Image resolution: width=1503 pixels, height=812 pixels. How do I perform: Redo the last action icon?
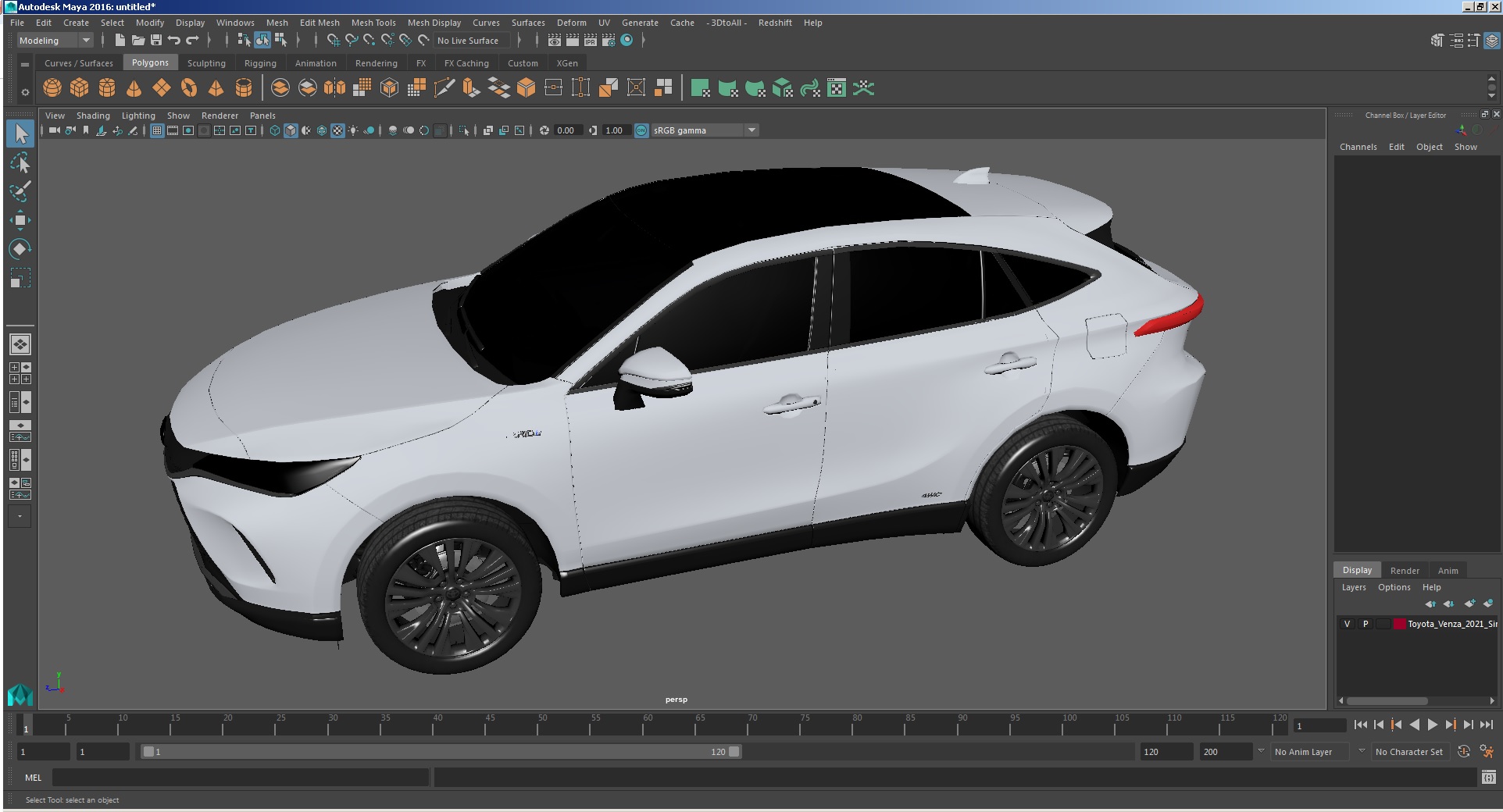(192, 40)
